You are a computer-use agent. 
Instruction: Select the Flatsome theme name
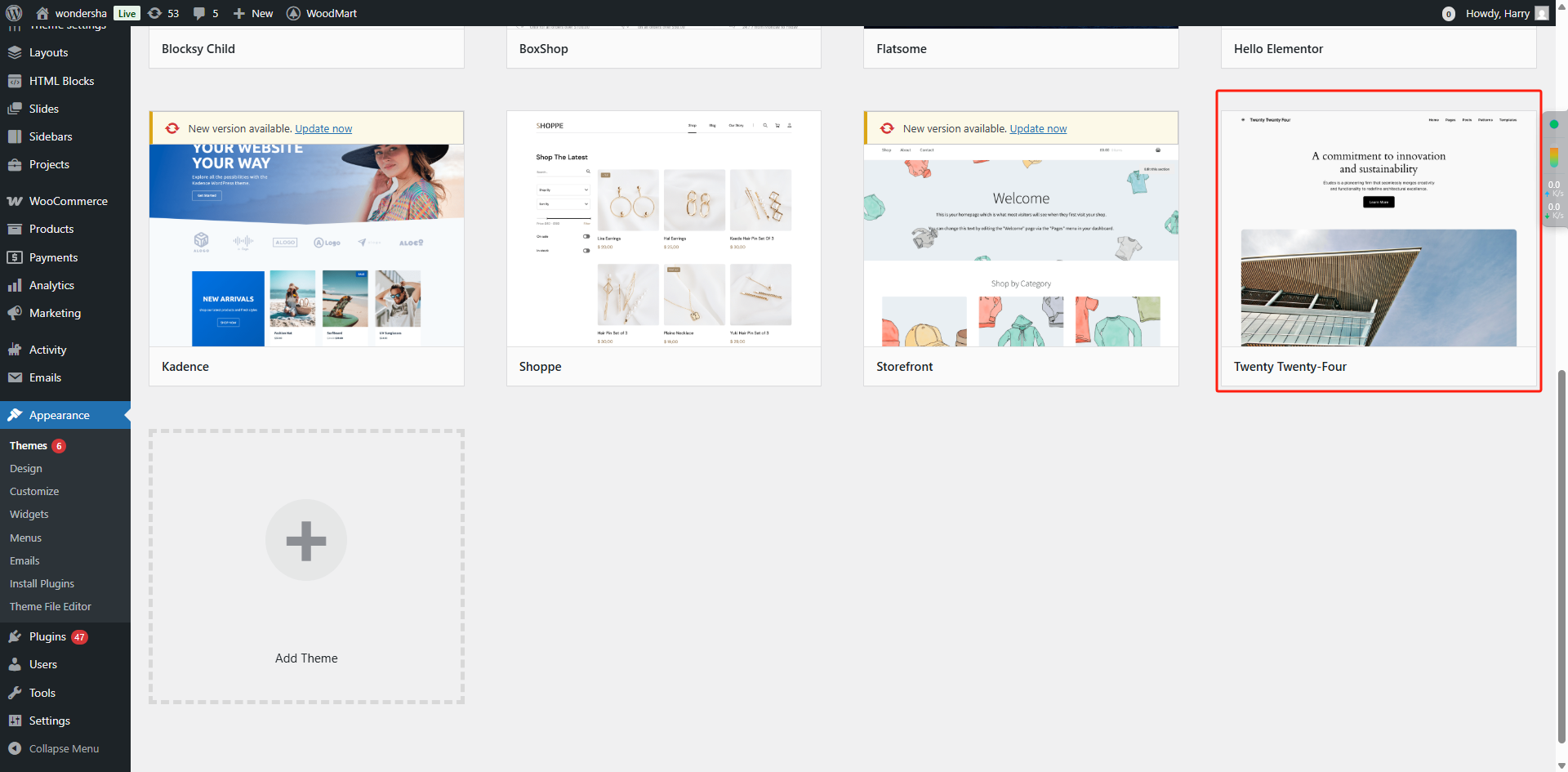[x=902, y=49]
